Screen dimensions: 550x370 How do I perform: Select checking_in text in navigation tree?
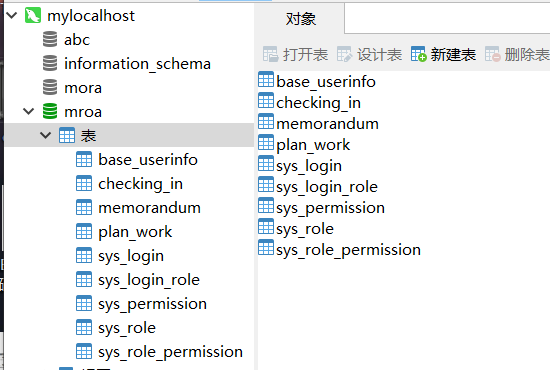point(140,184)
